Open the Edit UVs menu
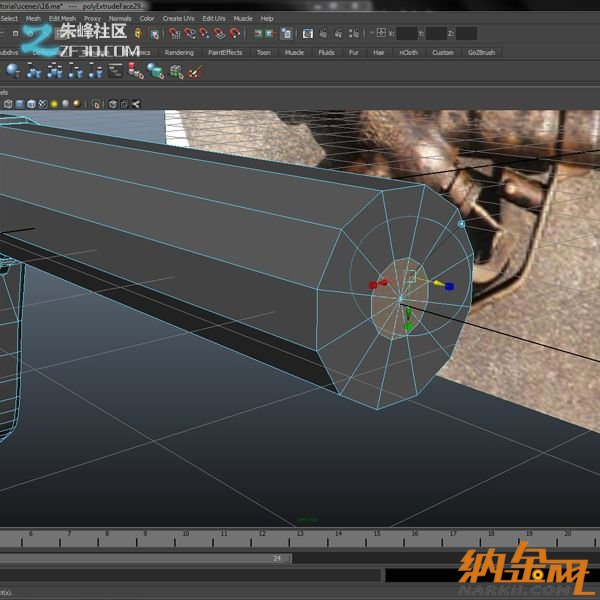 click(x=214, y=18)
